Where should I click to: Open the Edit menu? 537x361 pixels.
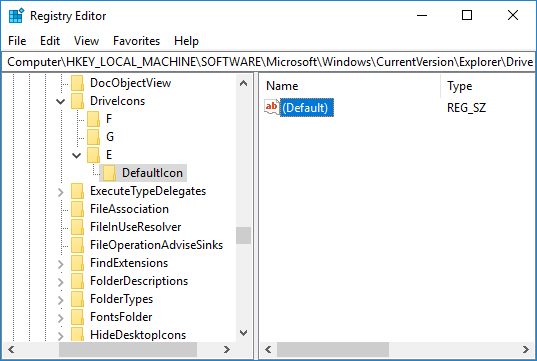[50, 41]
